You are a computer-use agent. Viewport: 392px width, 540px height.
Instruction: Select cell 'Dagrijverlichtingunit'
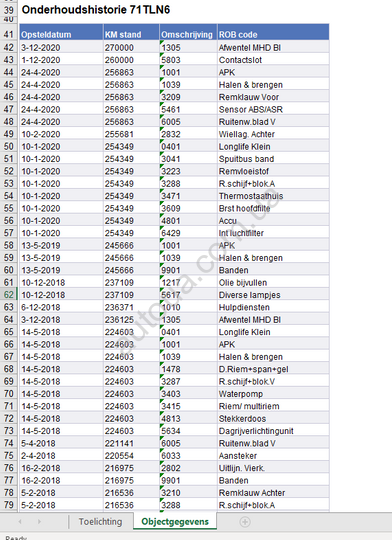[273, 431]
